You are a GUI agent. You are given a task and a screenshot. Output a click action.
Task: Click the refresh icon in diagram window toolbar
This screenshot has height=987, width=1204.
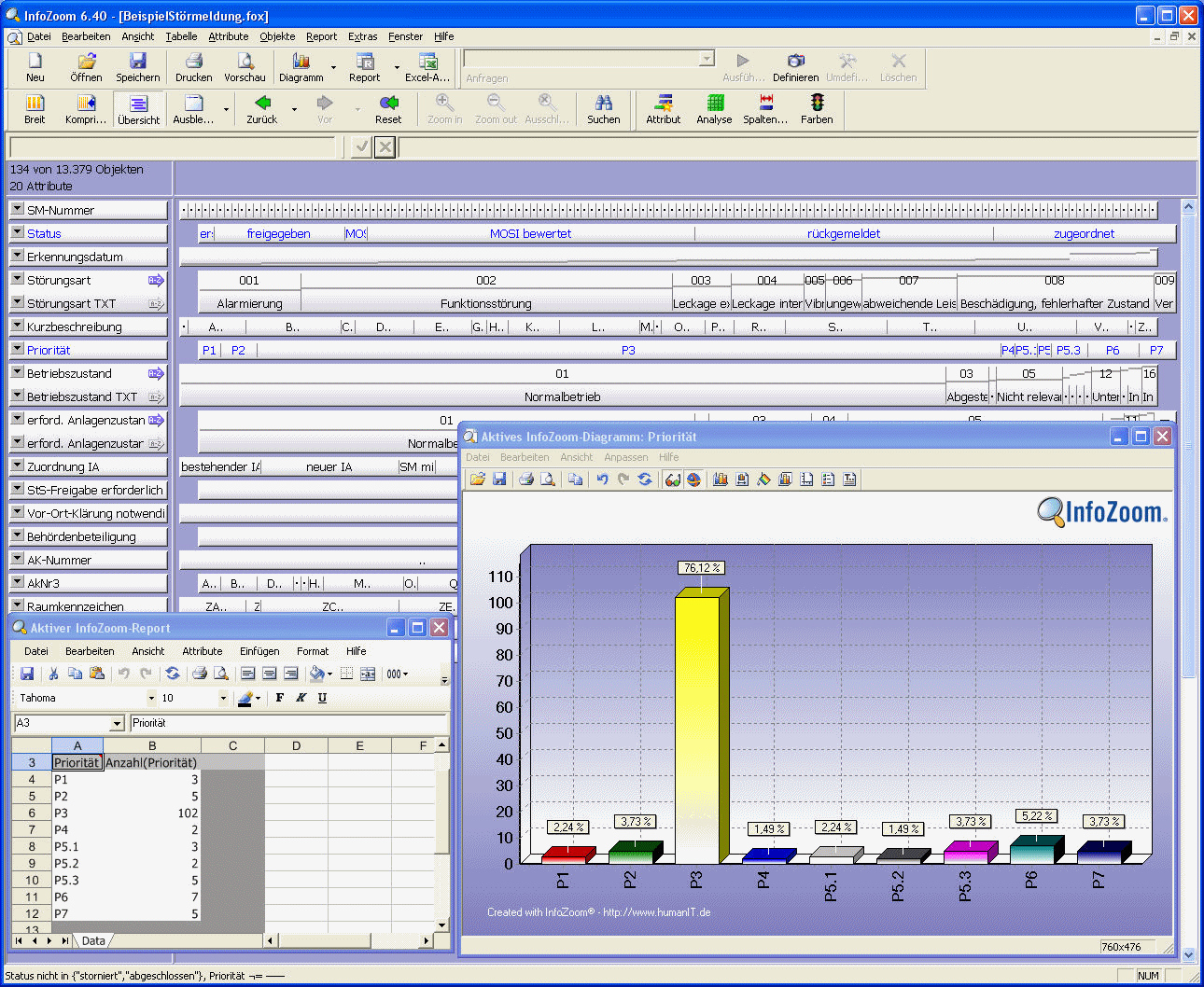tap(645, 480)
